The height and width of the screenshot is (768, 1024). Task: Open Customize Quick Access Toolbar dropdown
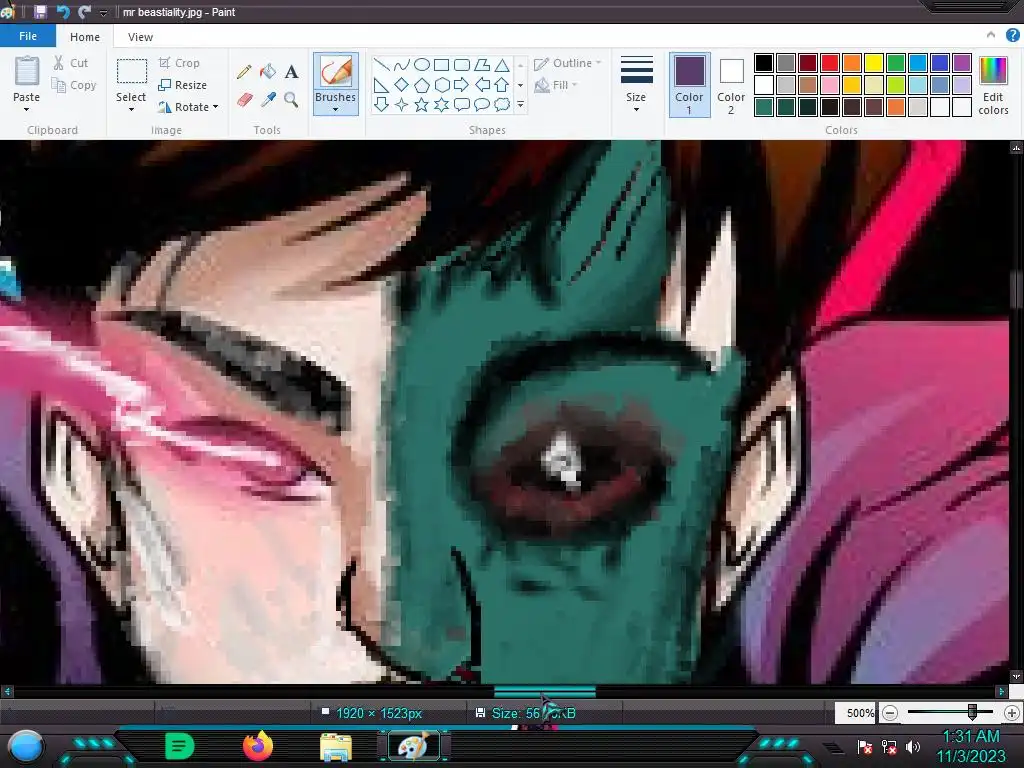(103, 12)
